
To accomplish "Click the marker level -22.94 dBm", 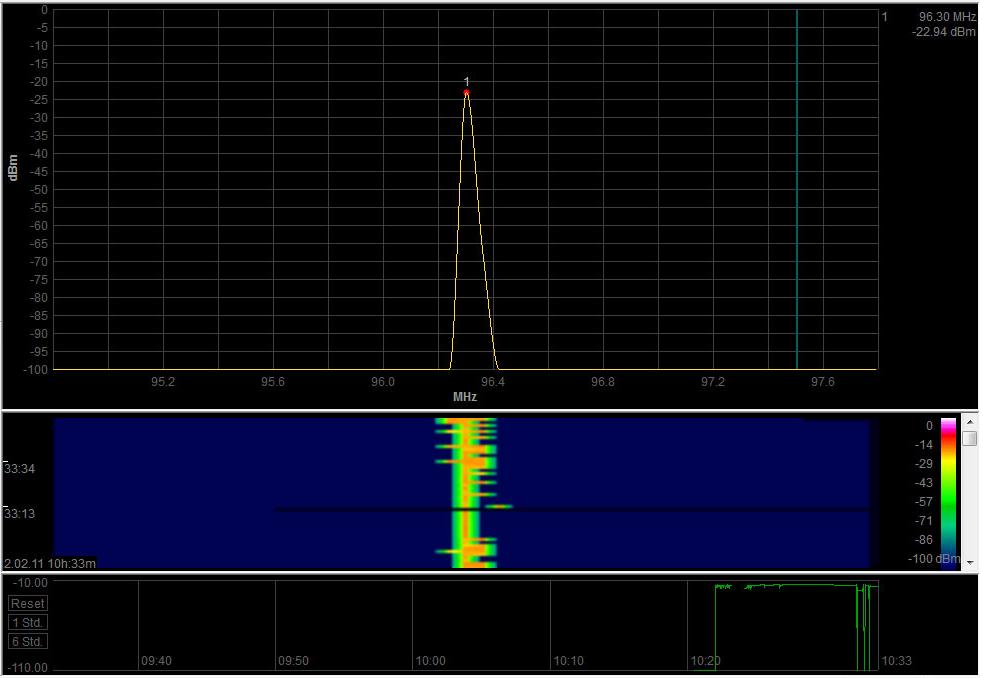I will tap(944, 32).
